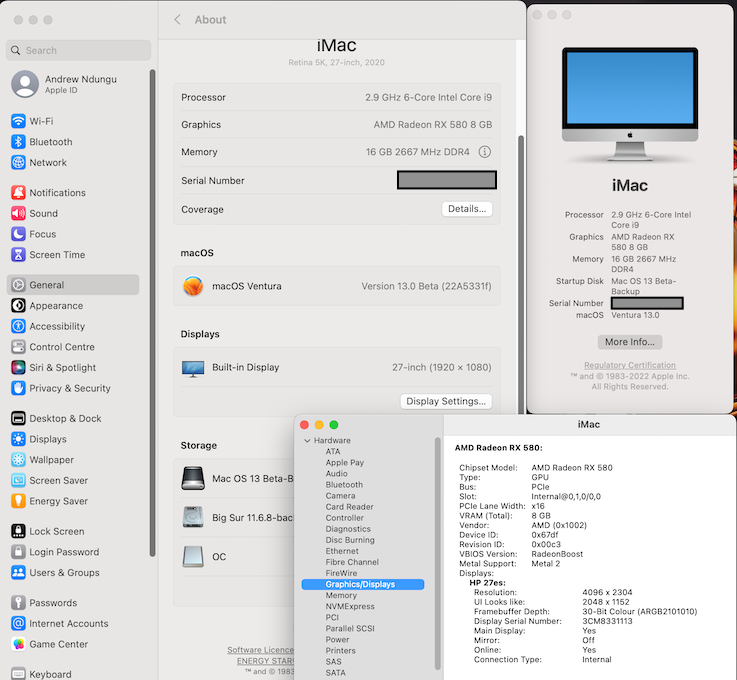This screenshot has height=680, width=737.
Task: Open Login Password padlock icon
Action: click(x=18, y=552)
